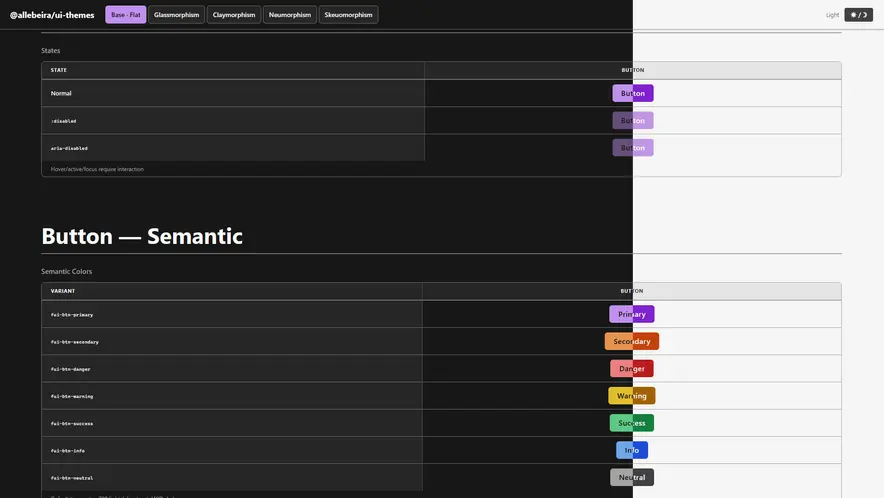
Task: Select the fui-btn-warning variant text
Action: [72, 396]
